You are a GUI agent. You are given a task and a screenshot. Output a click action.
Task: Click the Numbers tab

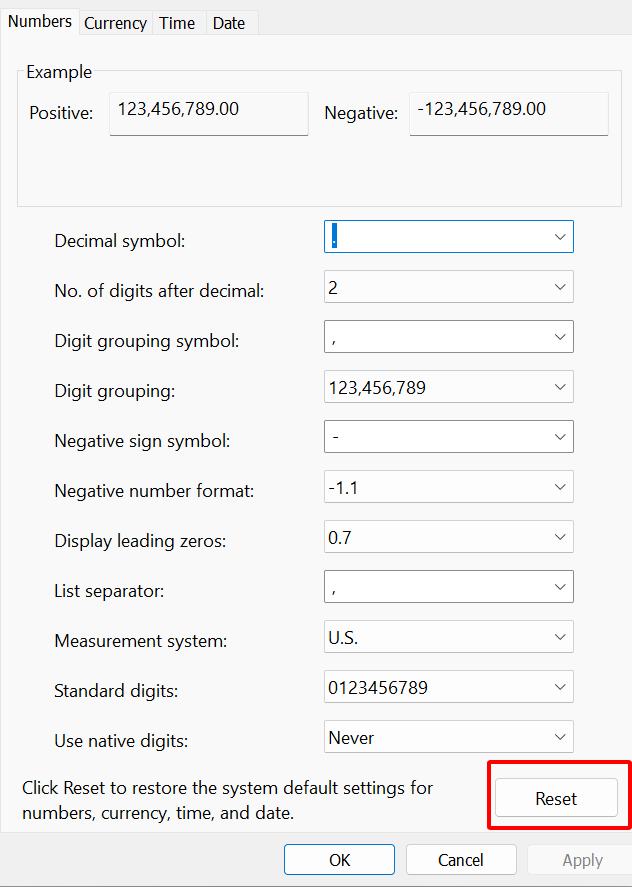[x=40, y=21]
